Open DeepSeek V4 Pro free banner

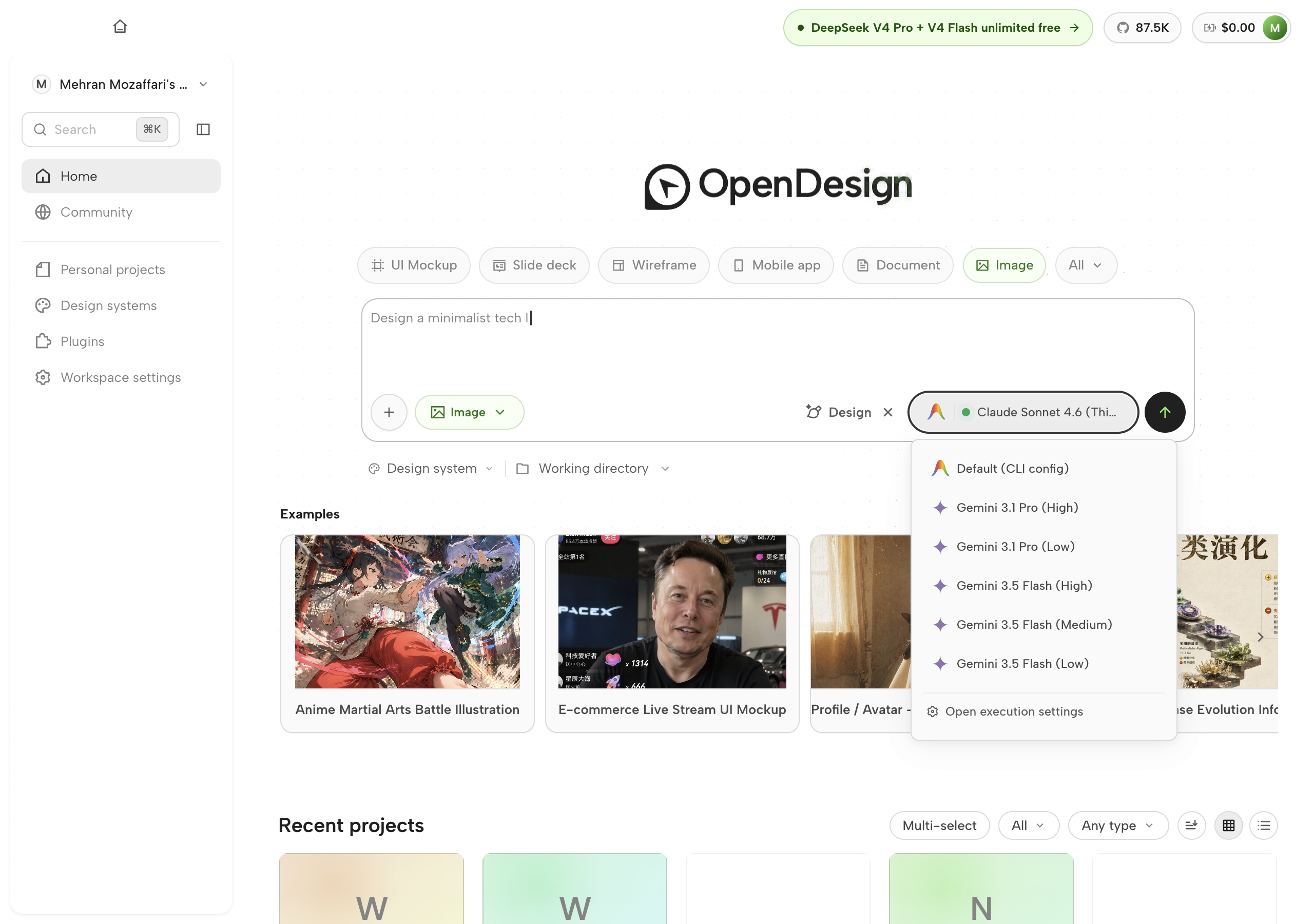click(937, 28)
